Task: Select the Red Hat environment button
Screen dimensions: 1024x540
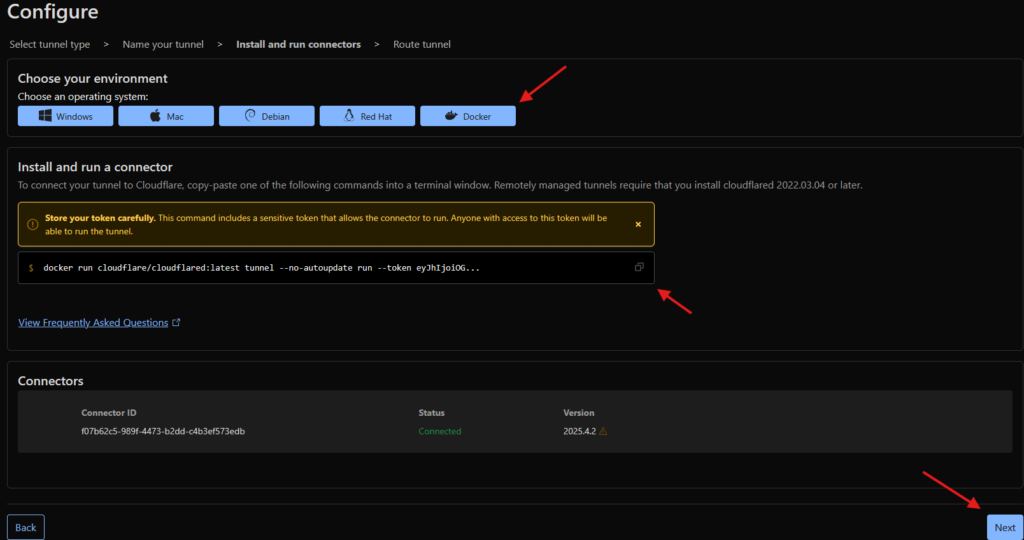Action: (367, 116)
